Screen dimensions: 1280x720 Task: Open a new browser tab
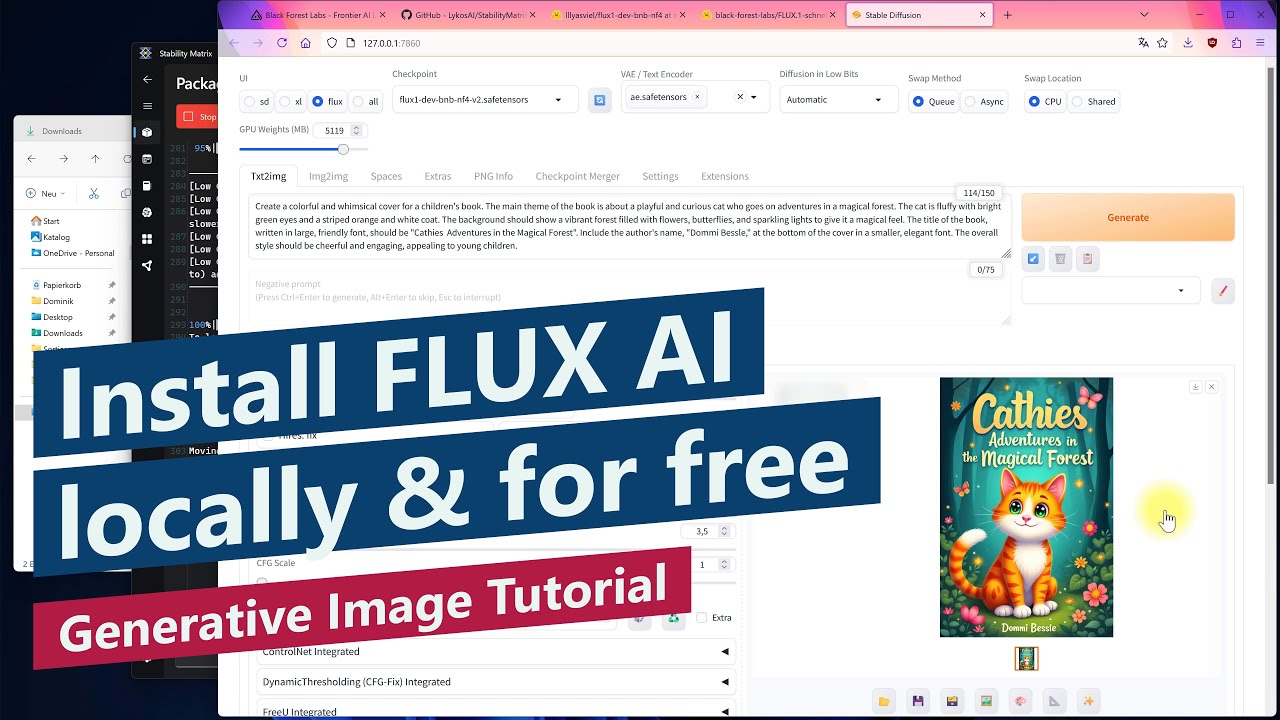click(x=1008, y=15)
